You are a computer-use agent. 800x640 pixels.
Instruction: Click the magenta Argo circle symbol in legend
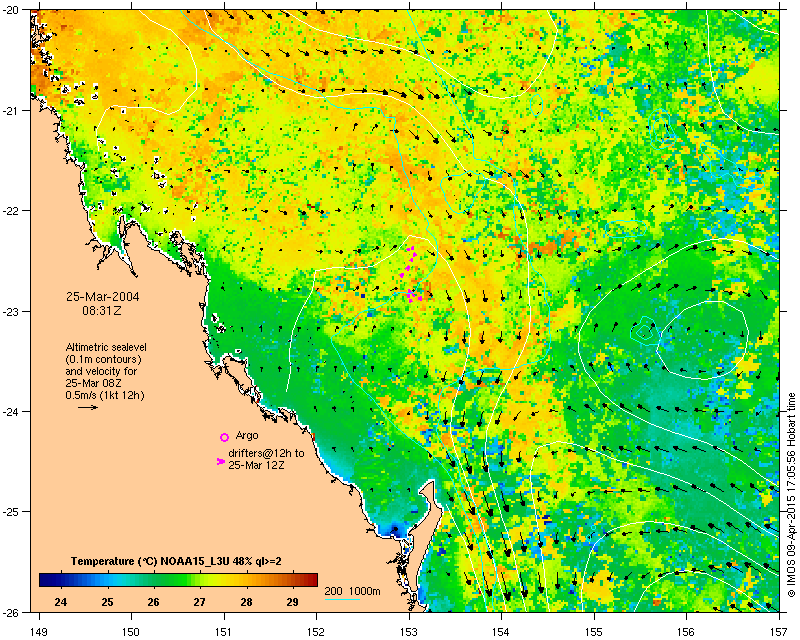coord(224,437)
